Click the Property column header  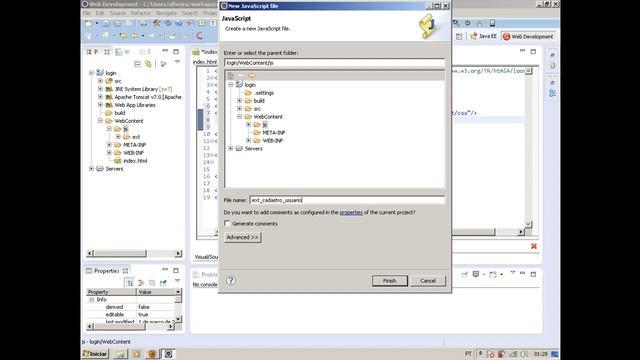click(111, 292)
